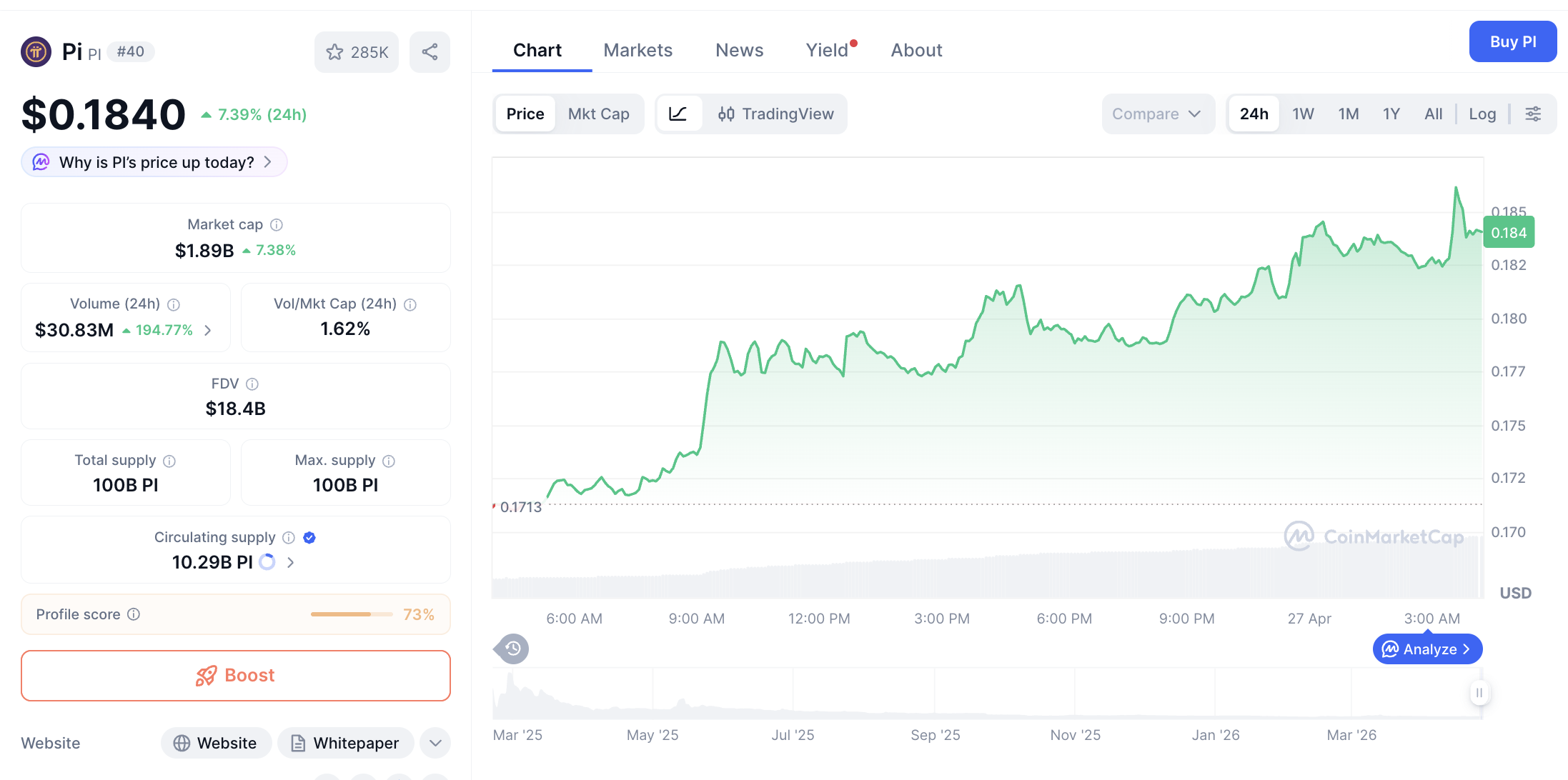Open the News tab

click(x=739, y=49)
